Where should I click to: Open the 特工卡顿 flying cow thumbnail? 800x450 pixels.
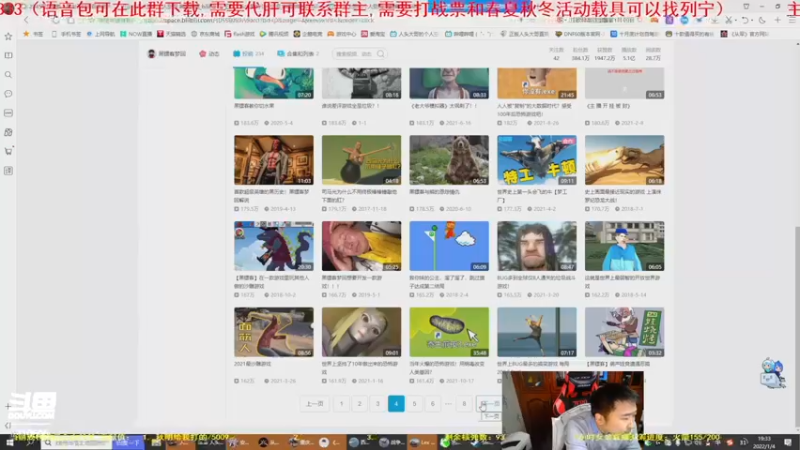tap(537, 160)
